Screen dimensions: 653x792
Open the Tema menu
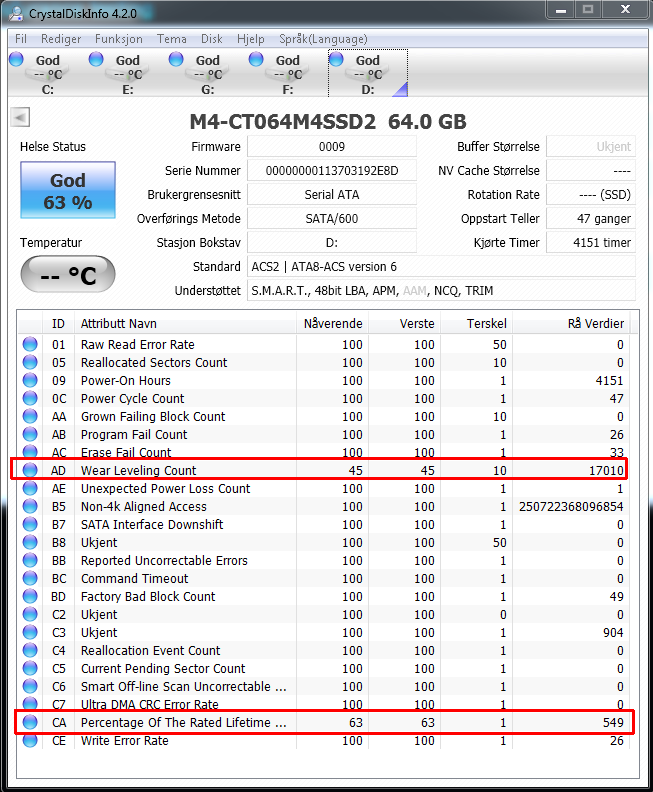172,39
